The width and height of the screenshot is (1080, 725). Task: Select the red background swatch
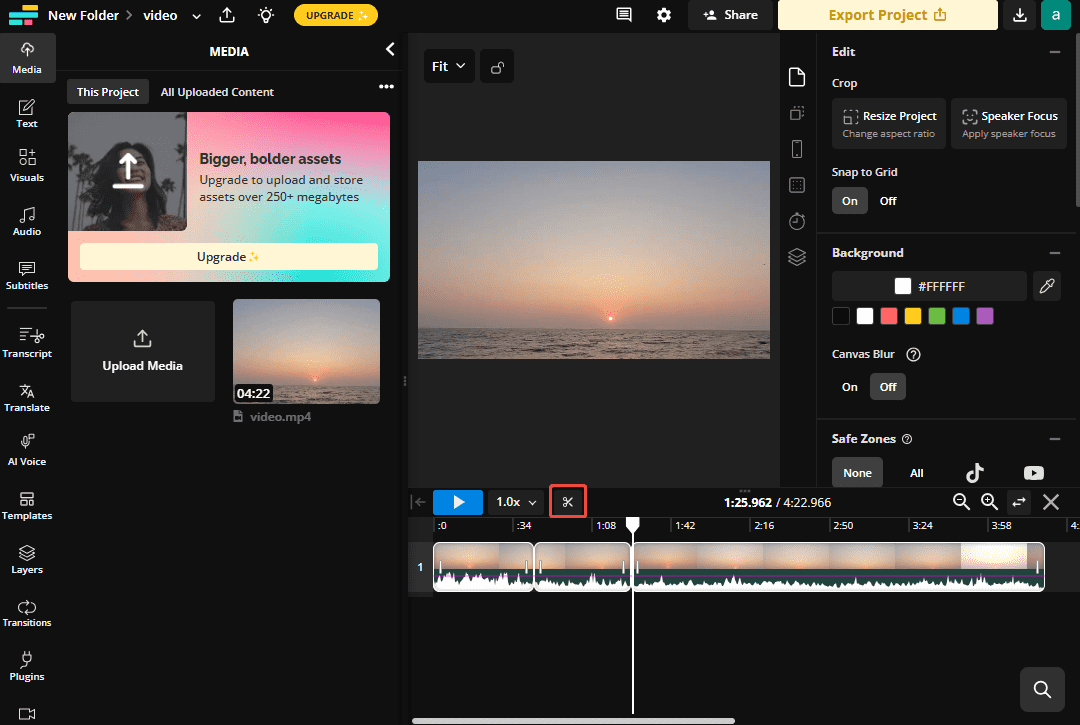[x=889, y=316]
